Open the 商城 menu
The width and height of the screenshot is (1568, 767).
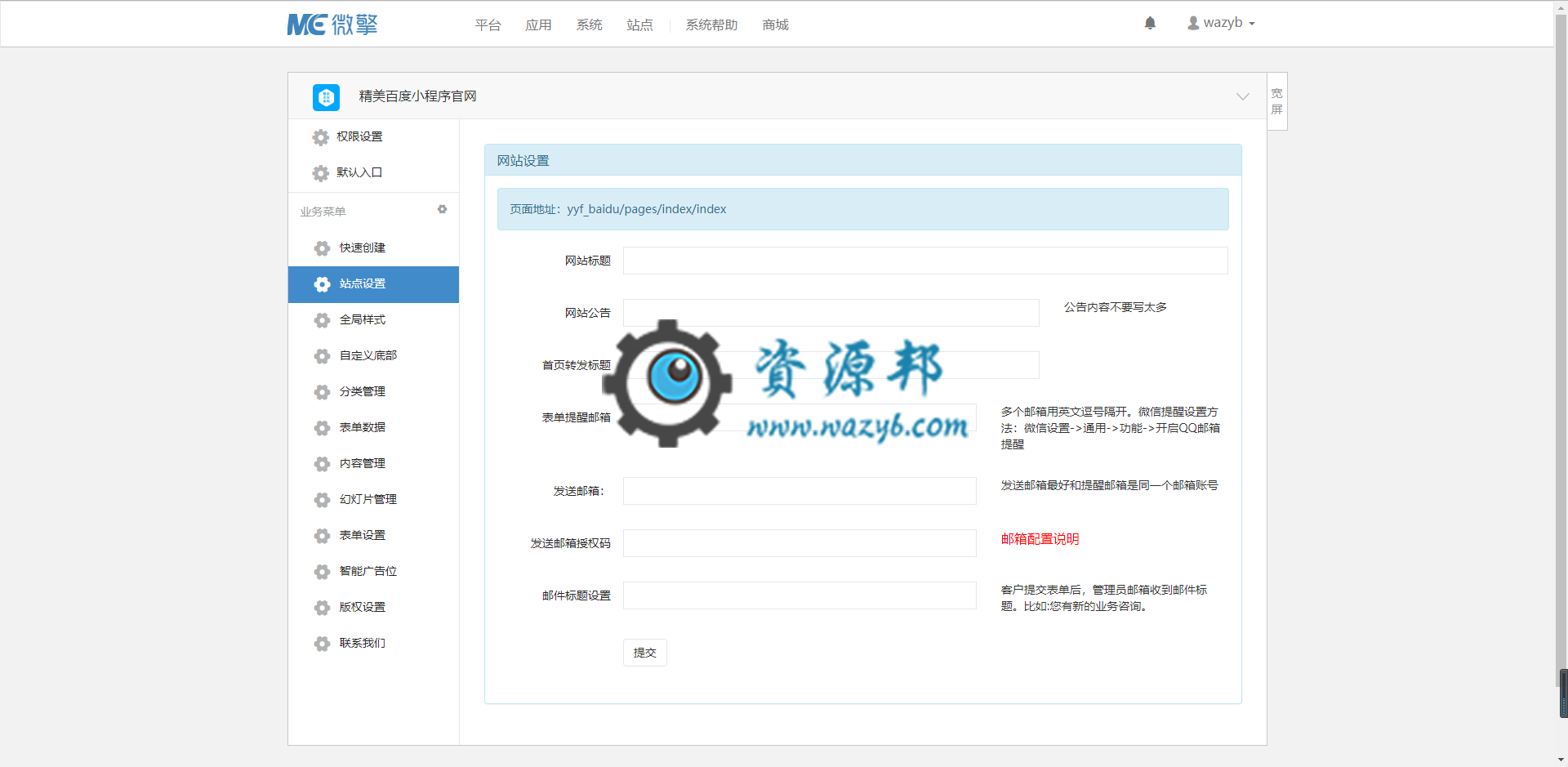pos(775,25)
